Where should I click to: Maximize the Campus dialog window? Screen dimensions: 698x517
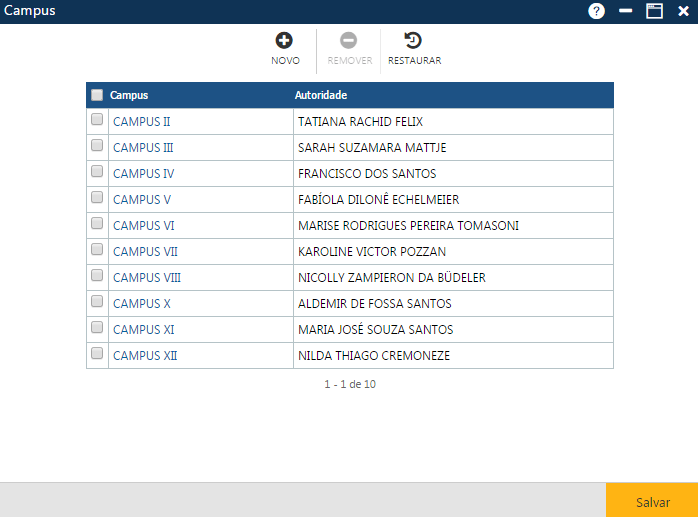654,11
